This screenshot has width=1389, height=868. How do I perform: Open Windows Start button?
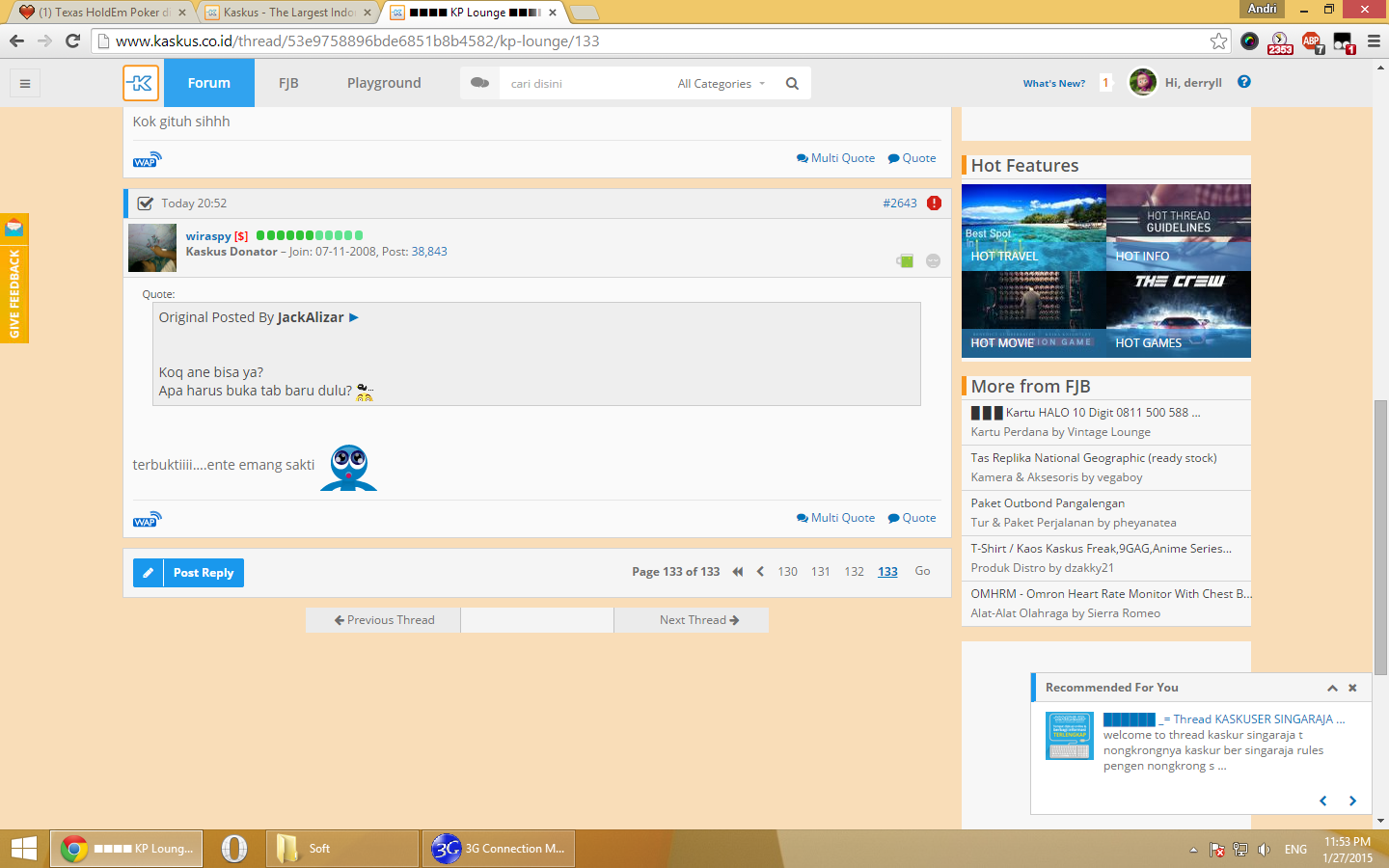click(x=23, y=849)
